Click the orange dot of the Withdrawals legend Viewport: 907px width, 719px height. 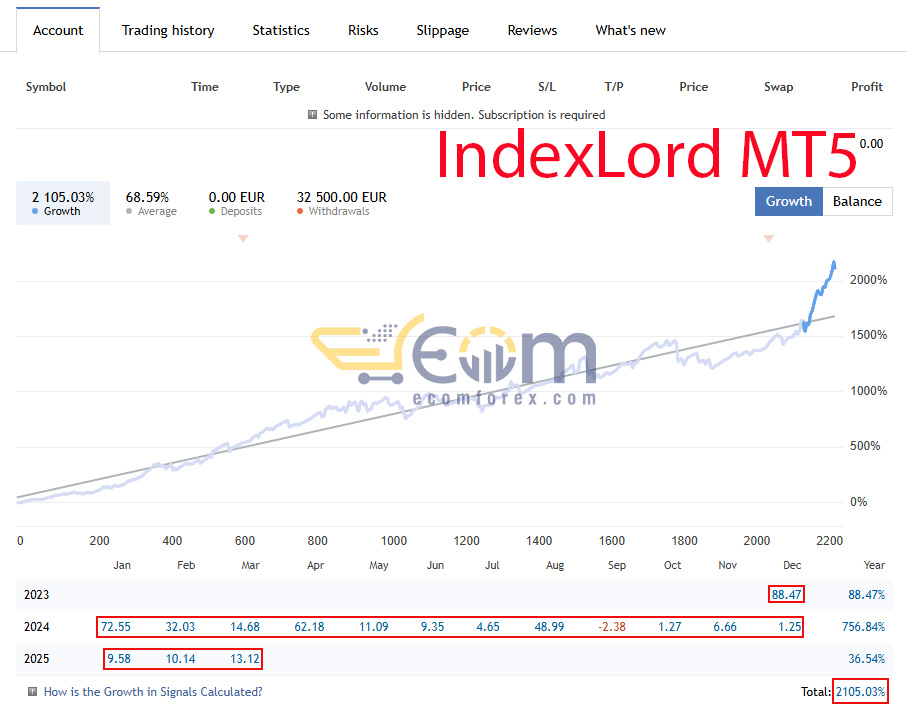click(300, 211)
